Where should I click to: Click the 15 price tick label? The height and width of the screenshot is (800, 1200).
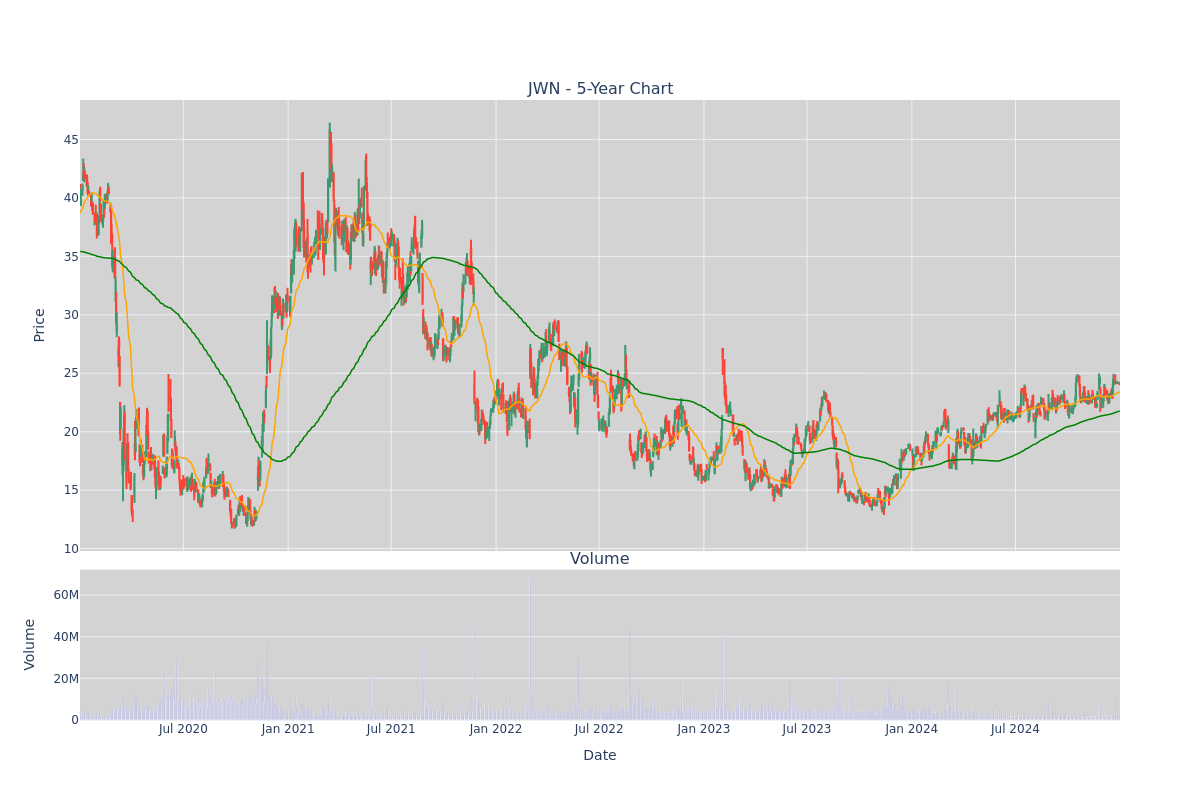click(70, 490)
